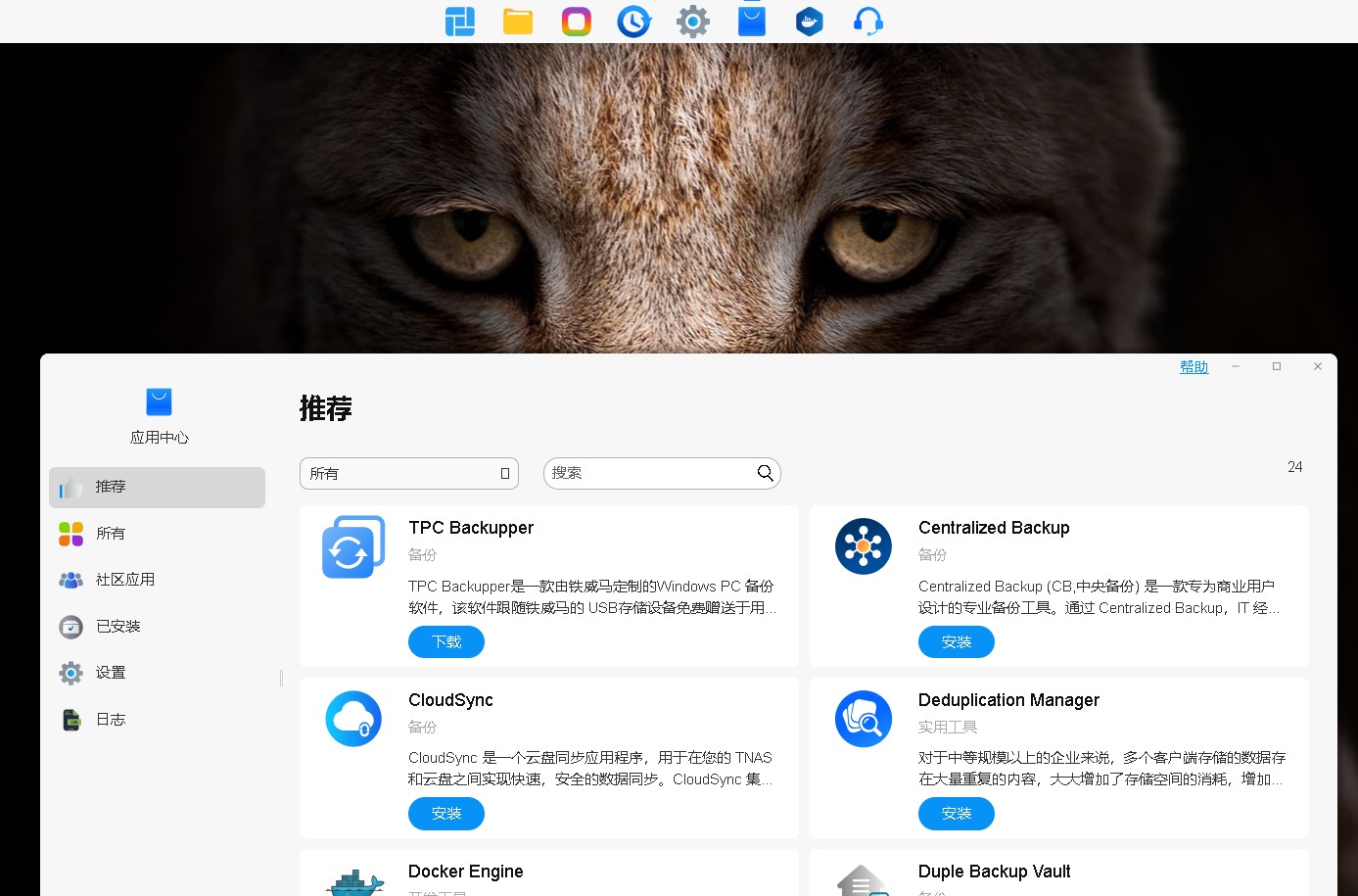Image resolution: width=1358 pixels, height=896 pixels.
Task: Open the gear Control Panel icon in top bar
Action: coord(692,22)
